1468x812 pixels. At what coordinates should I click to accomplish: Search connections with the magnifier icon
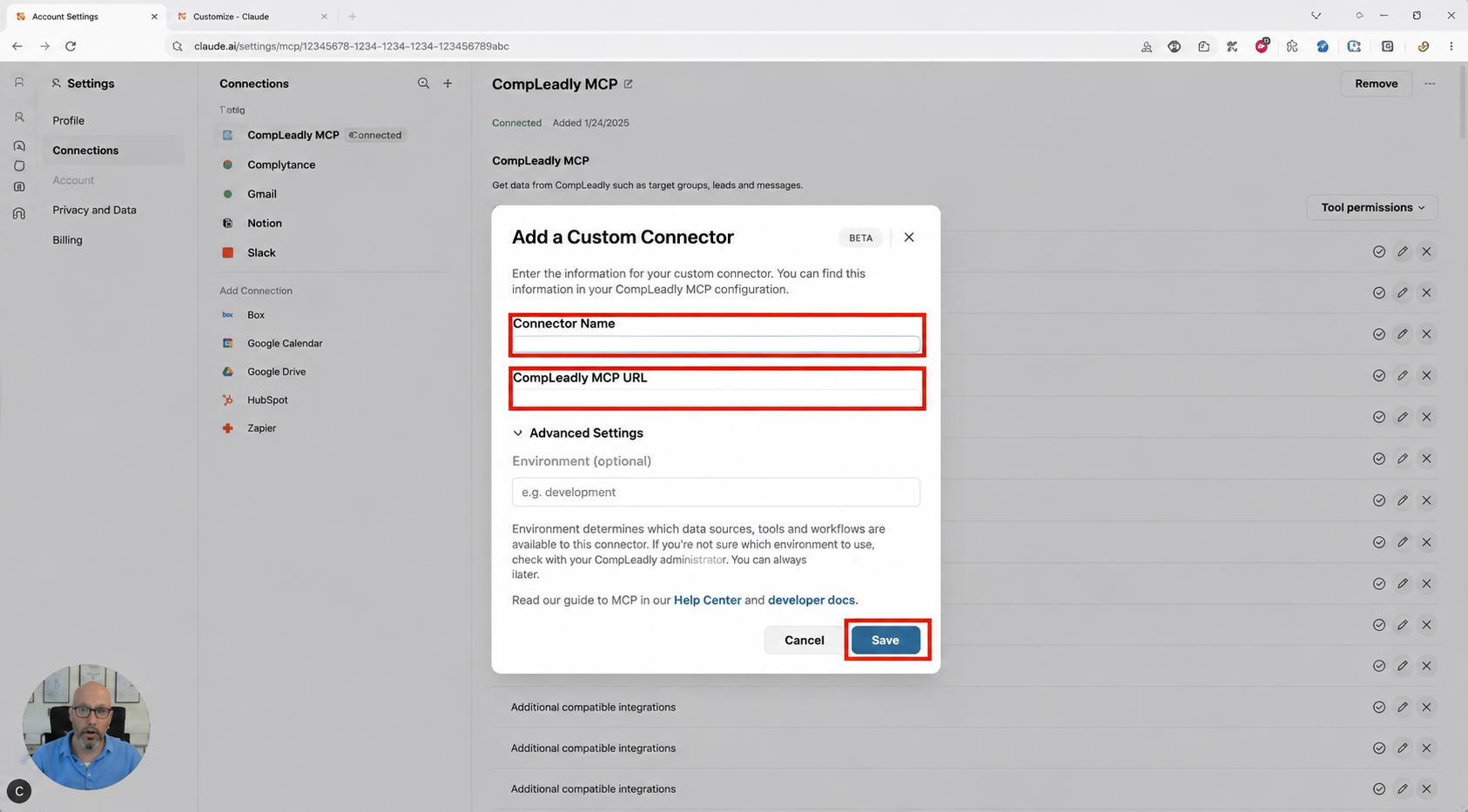point(423,84)
